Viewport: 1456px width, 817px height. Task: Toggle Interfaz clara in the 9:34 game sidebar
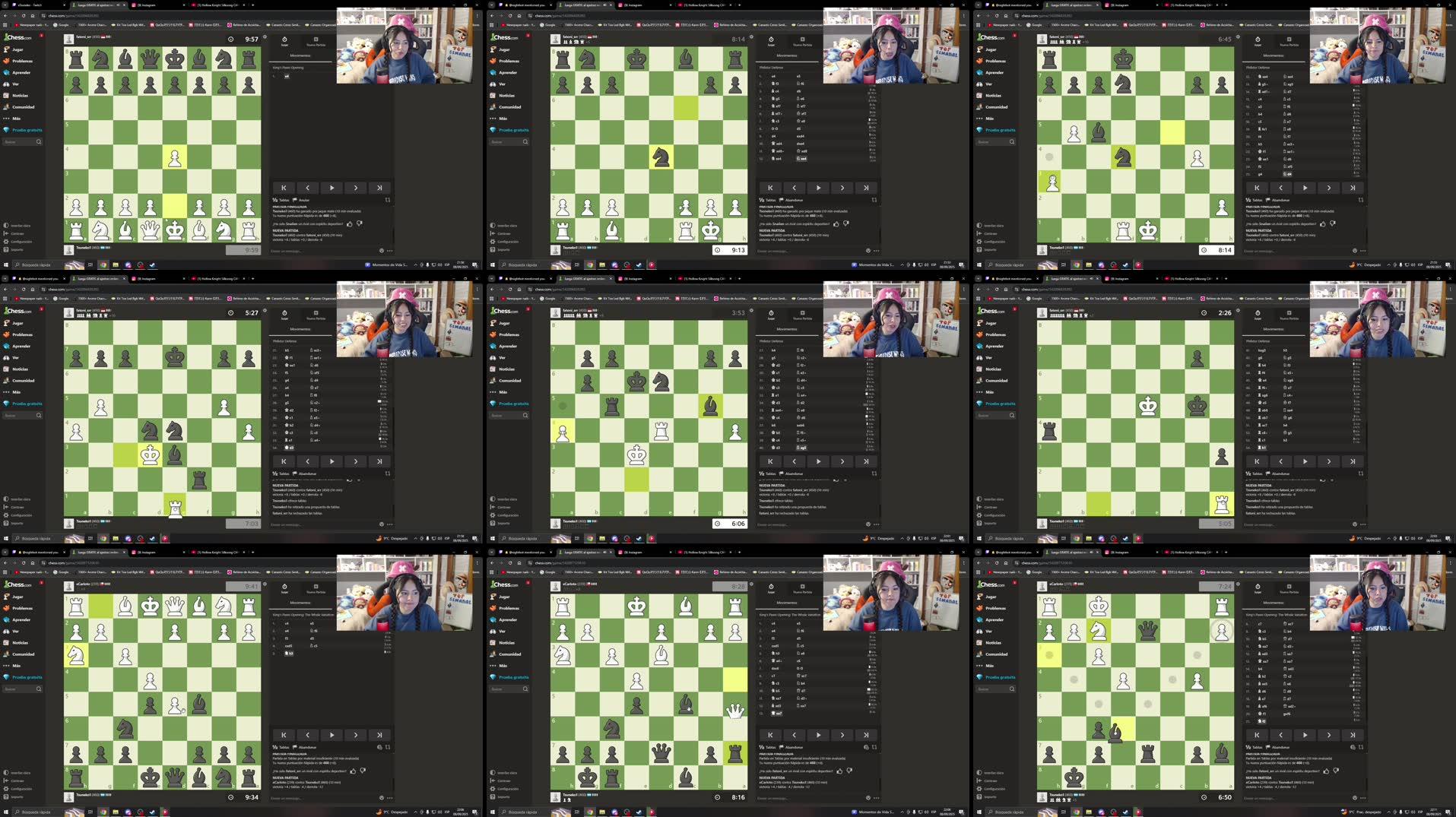coord(17,773)
